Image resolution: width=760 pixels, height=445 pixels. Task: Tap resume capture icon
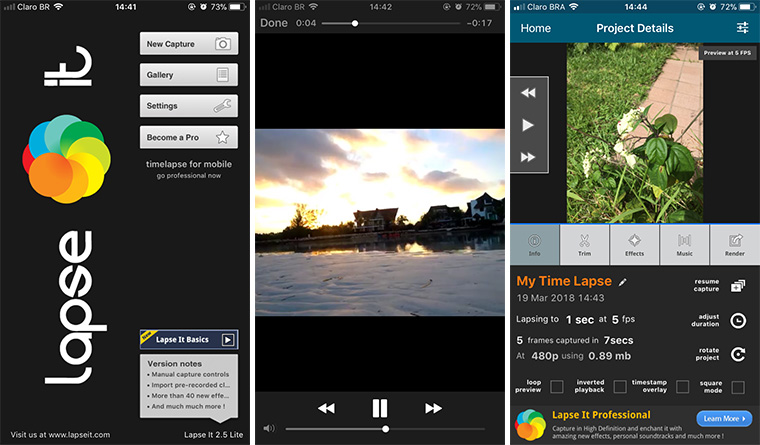pyautogui.click(x=738, y=286)
